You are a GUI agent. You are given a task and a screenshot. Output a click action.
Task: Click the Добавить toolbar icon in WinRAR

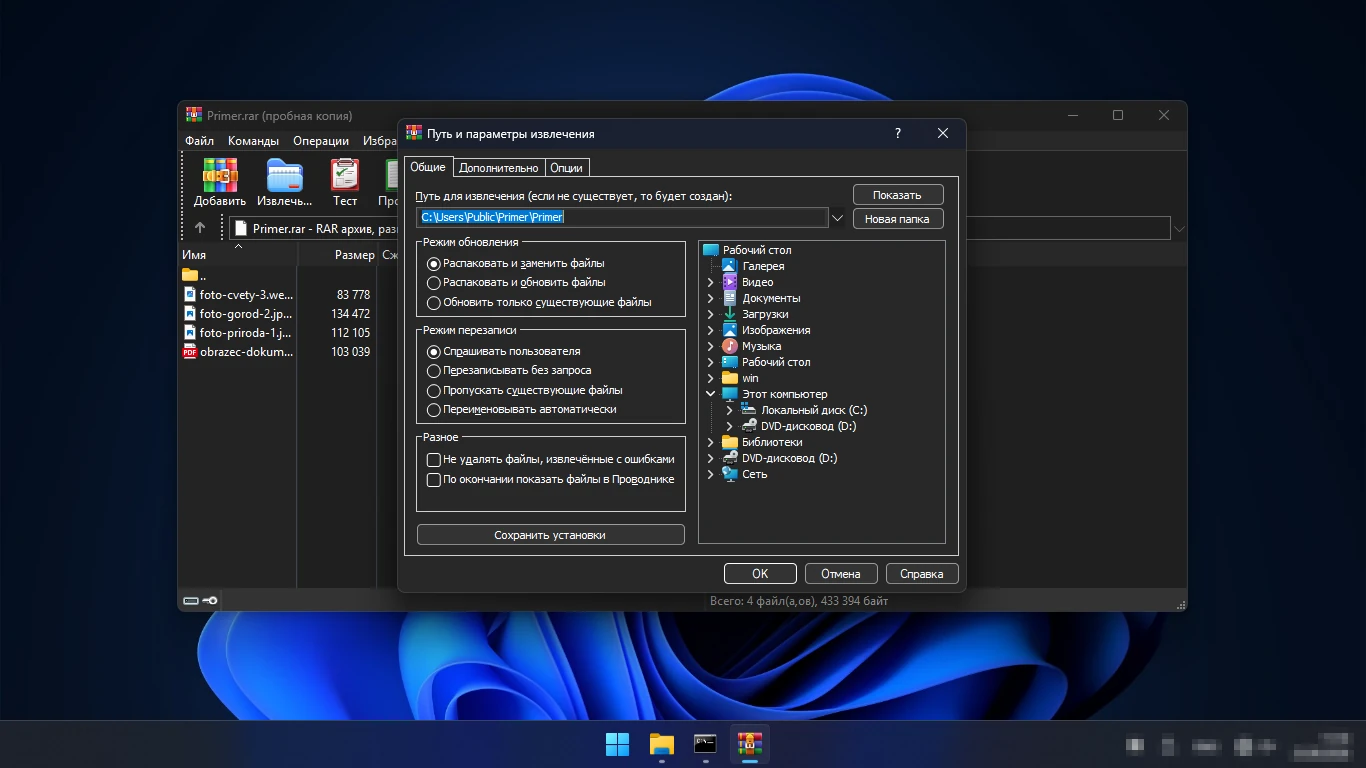tap(220, 175)
